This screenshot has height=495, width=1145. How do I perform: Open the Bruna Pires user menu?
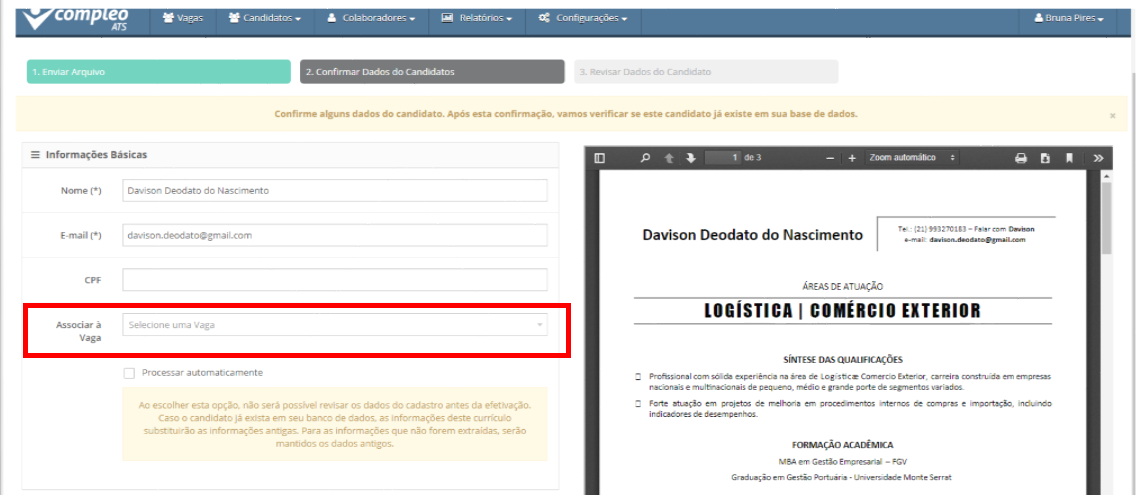1068,18
